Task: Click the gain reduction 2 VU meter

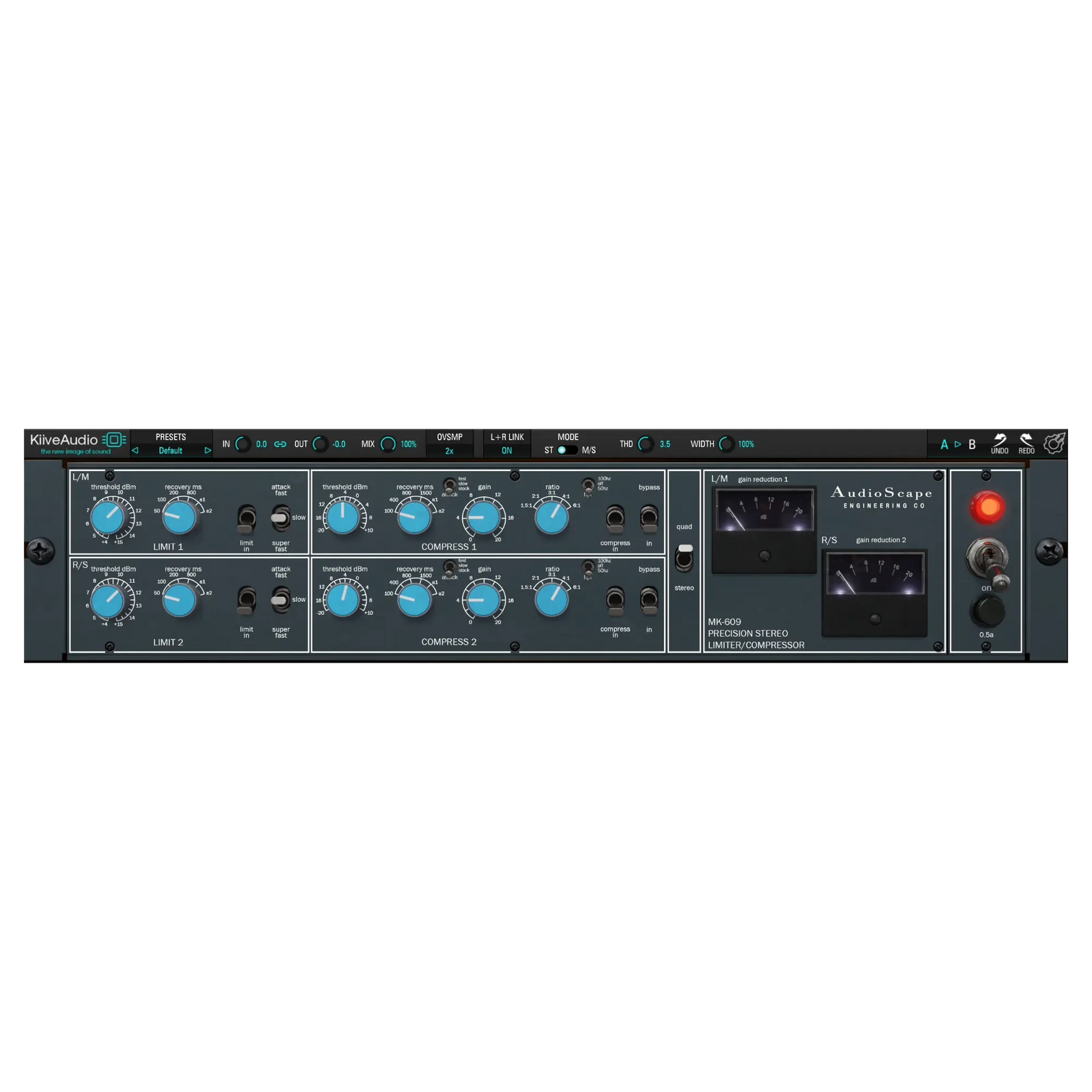Action: click(874, 592)
